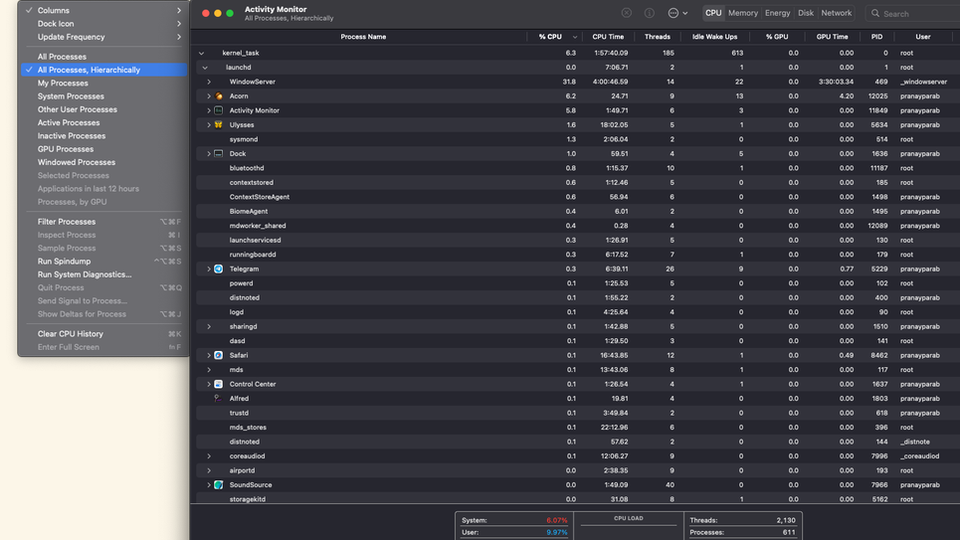Switch to the Disk tab
Screen dimensions: 960x540
pos(806,13)
